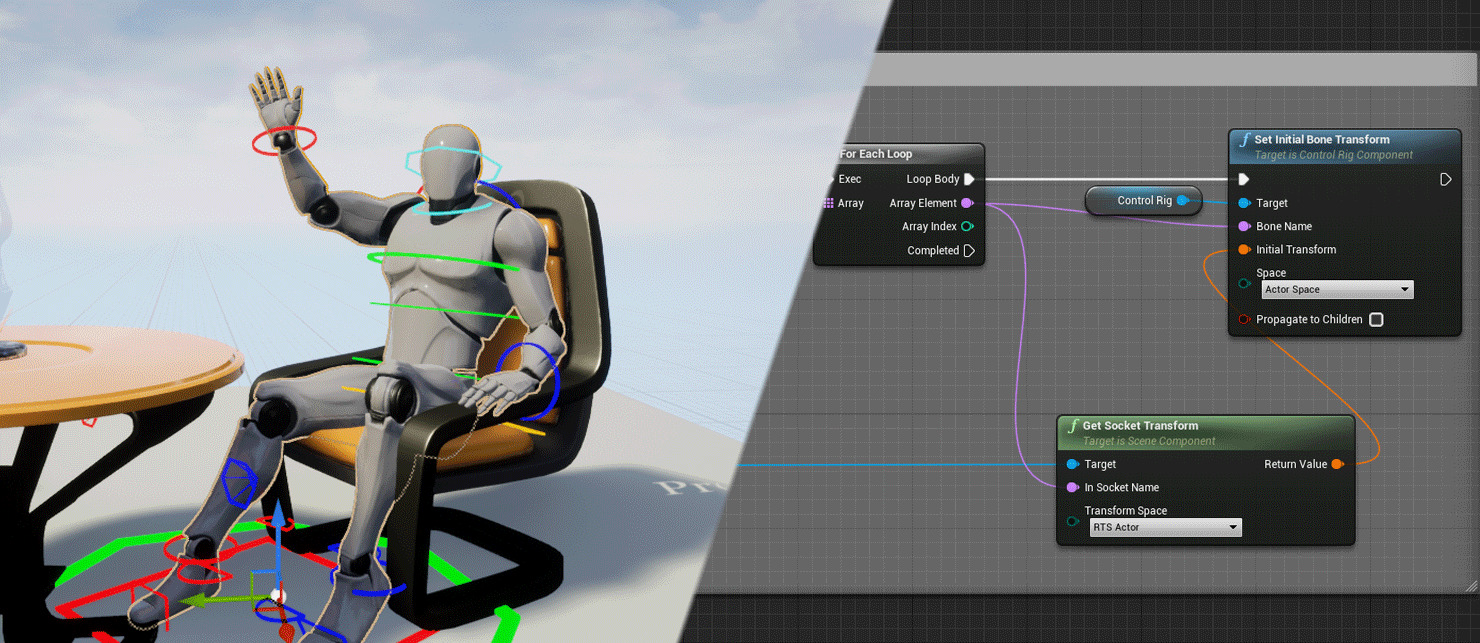This screenshot has height=643, width=1480.
Task: Click 'Target is Control Rig Component' subtitle
Action: coord(1333,155)
